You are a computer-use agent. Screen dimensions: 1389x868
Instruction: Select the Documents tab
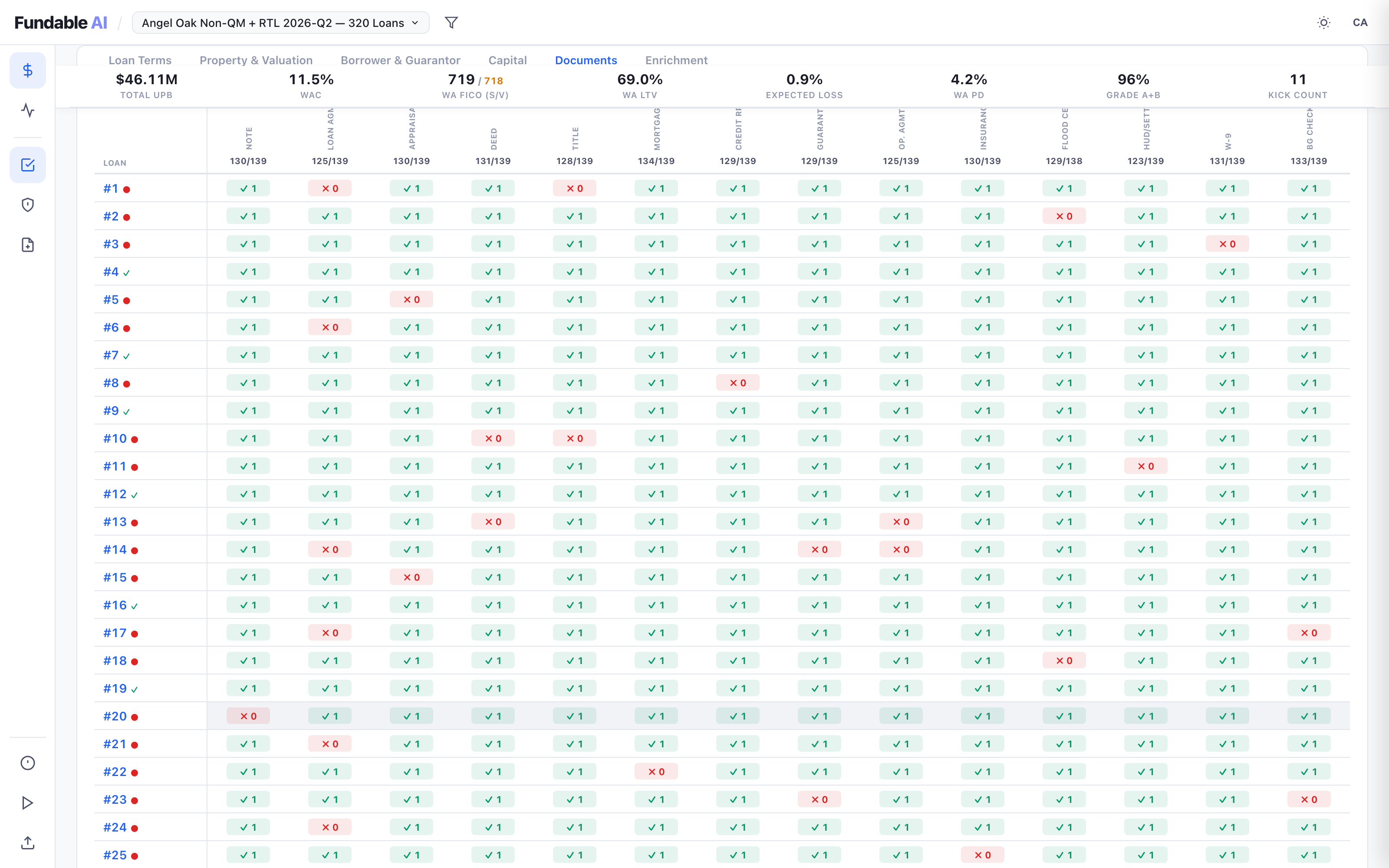point(586,60)
